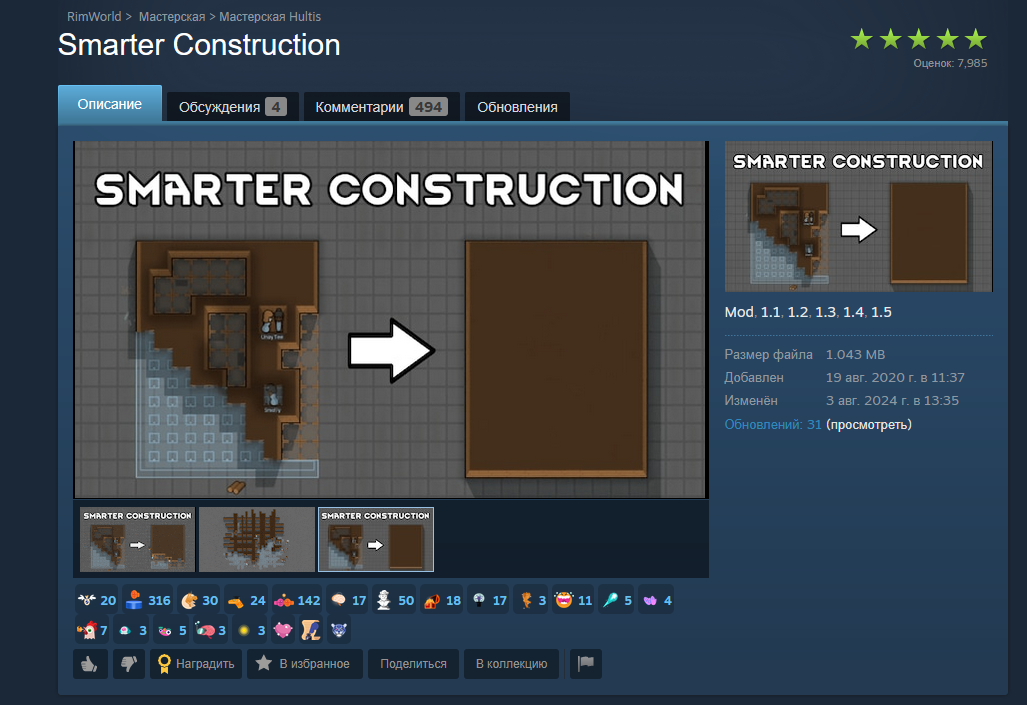Viewport: 1027px width, 705px height.
Task: Click the thumbs down rate button
Action: [128, 664]
